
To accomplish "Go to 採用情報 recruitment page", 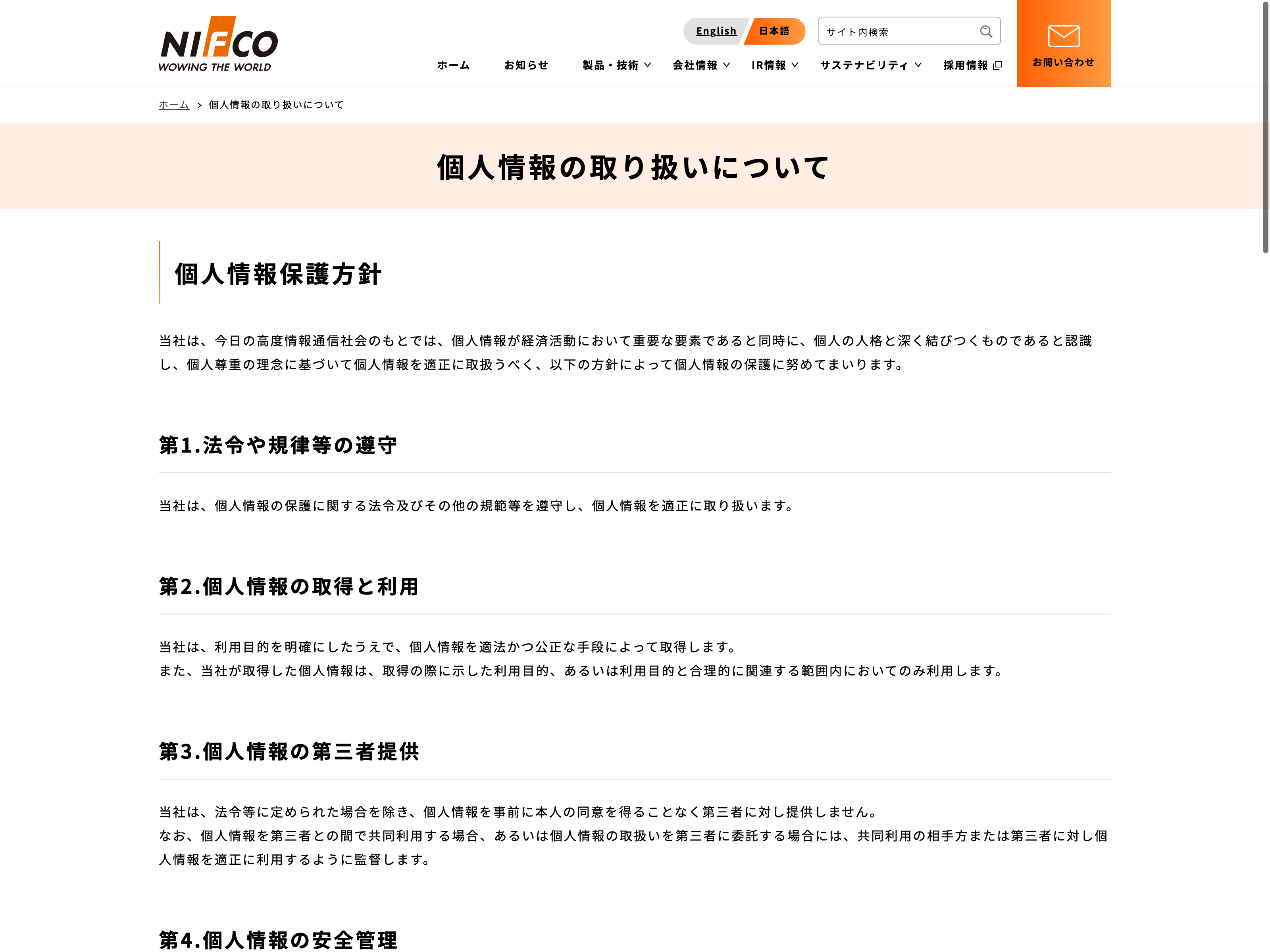I will pos(965,65).
